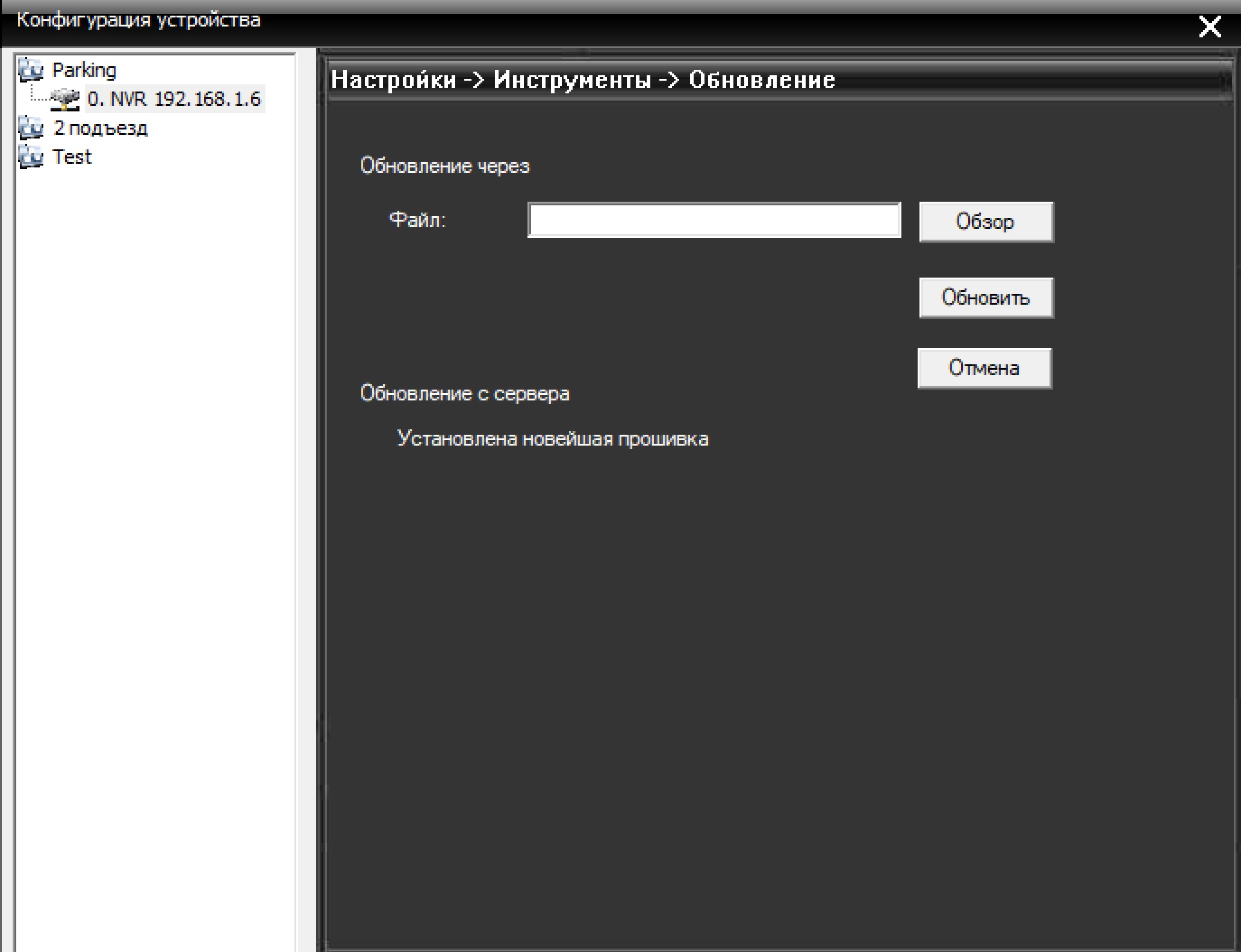Screen dimensions: 1241x952
Task: Click the dotted connector line before the NVR device icon
Action: pyautogui.click(x=39, y=99)
